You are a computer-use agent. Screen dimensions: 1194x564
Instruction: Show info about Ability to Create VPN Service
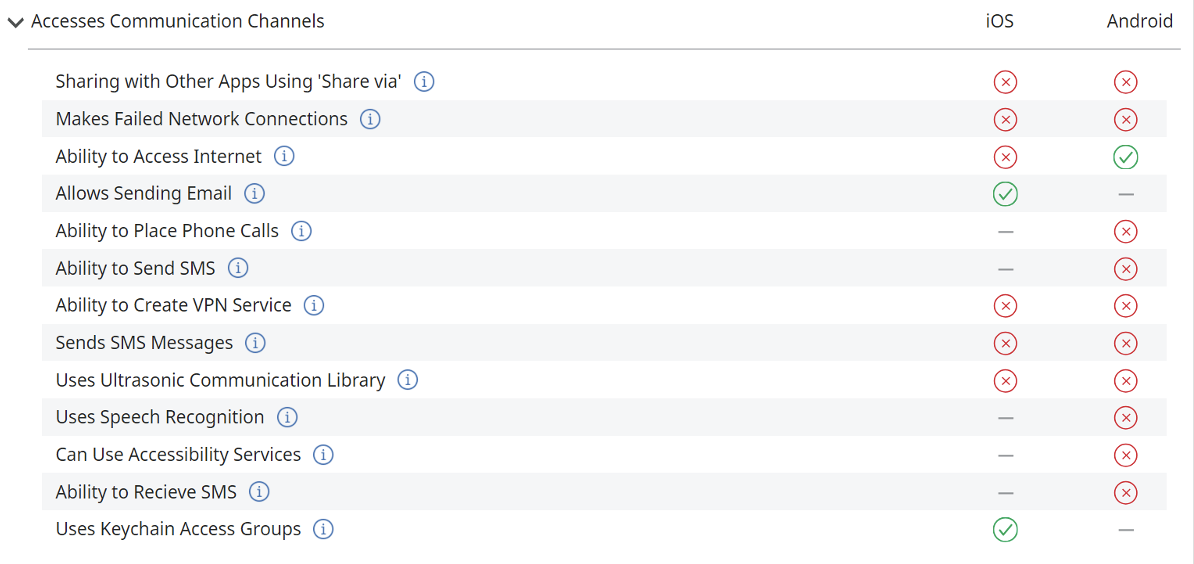pyautogui.click(x=314, y=305)
